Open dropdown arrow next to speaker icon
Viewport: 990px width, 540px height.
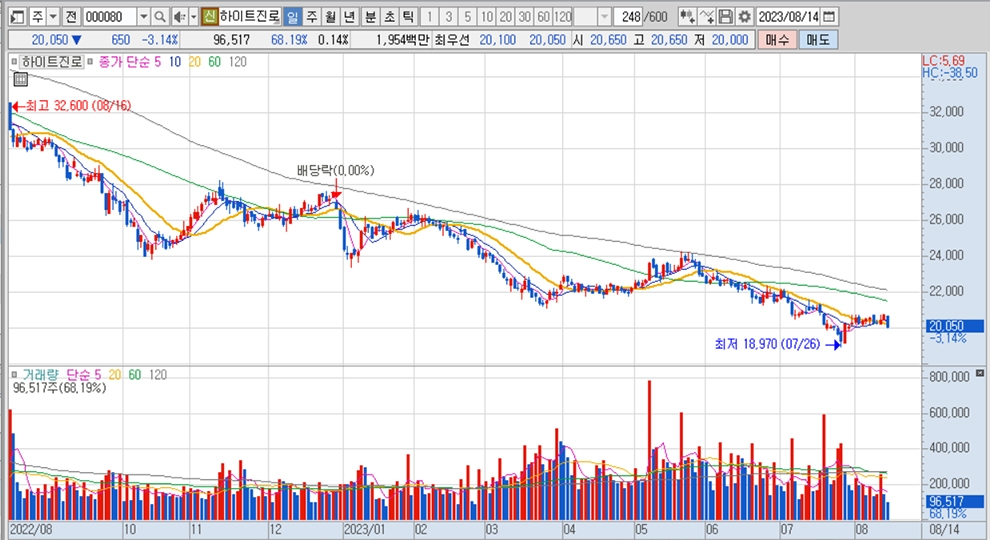(192, 17)
